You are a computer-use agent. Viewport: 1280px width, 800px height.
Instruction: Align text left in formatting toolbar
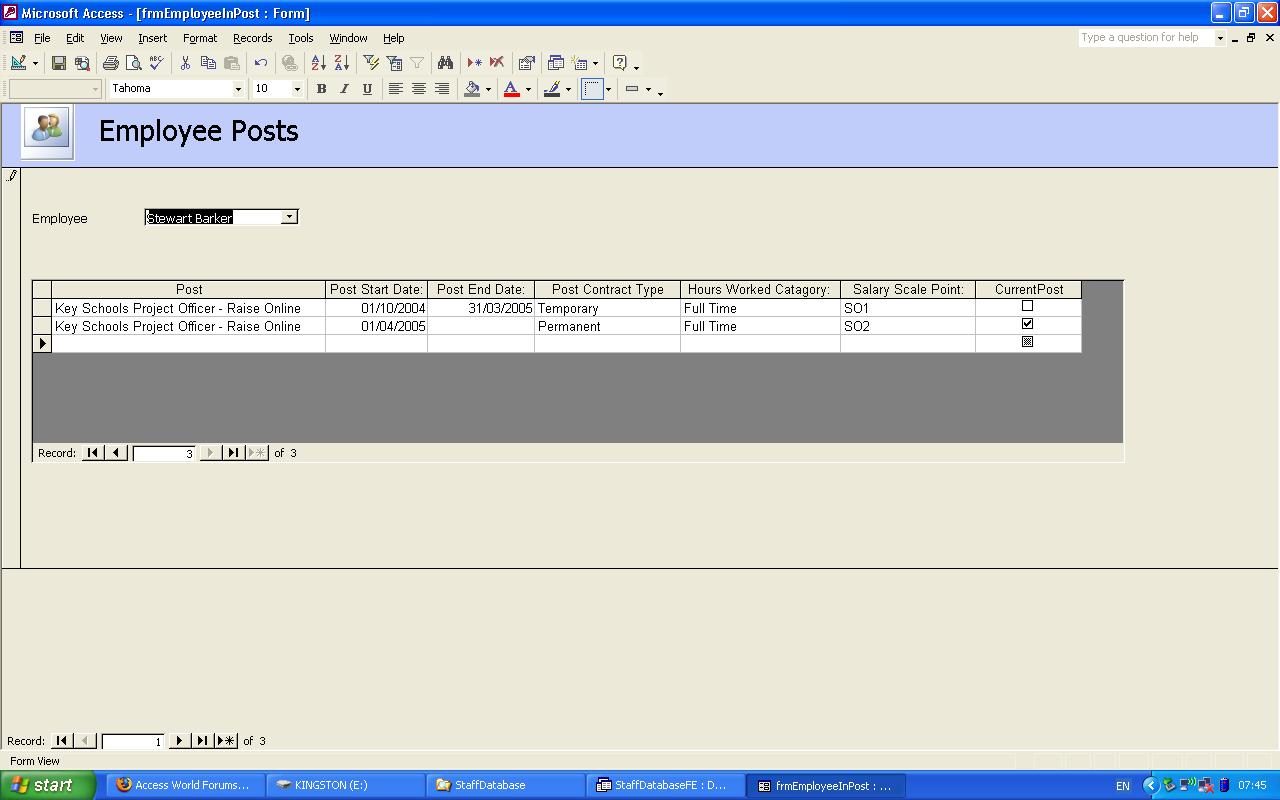(x=396, y=89)
